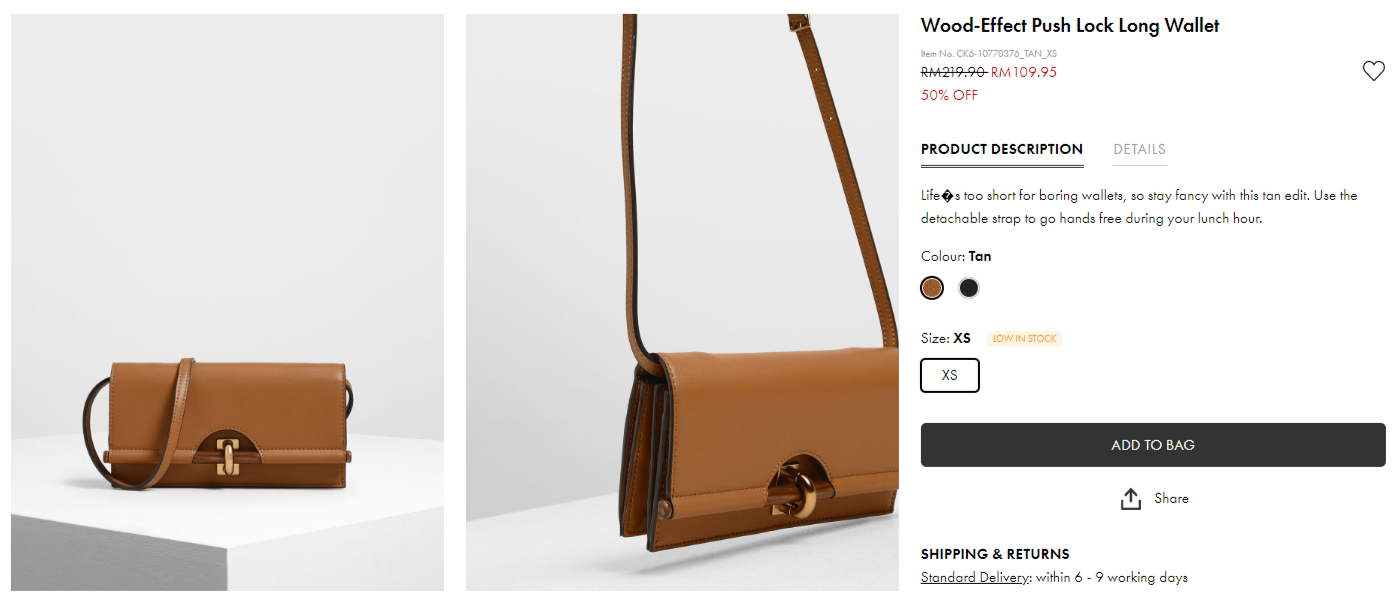Switch to the DETAILS tab

pyautogui.click(x=1139, y=149)
